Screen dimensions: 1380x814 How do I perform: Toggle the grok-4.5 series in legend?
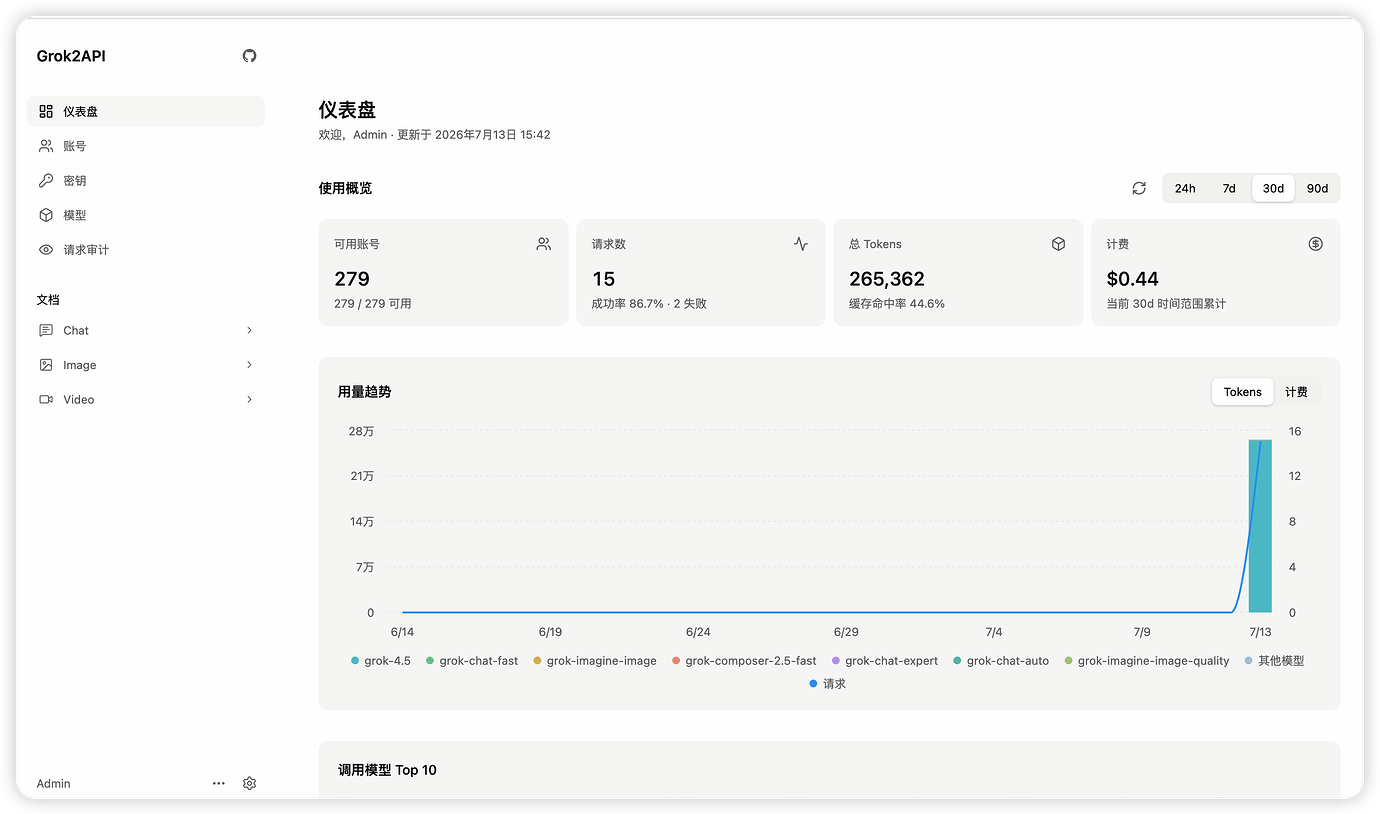point(381,661)
